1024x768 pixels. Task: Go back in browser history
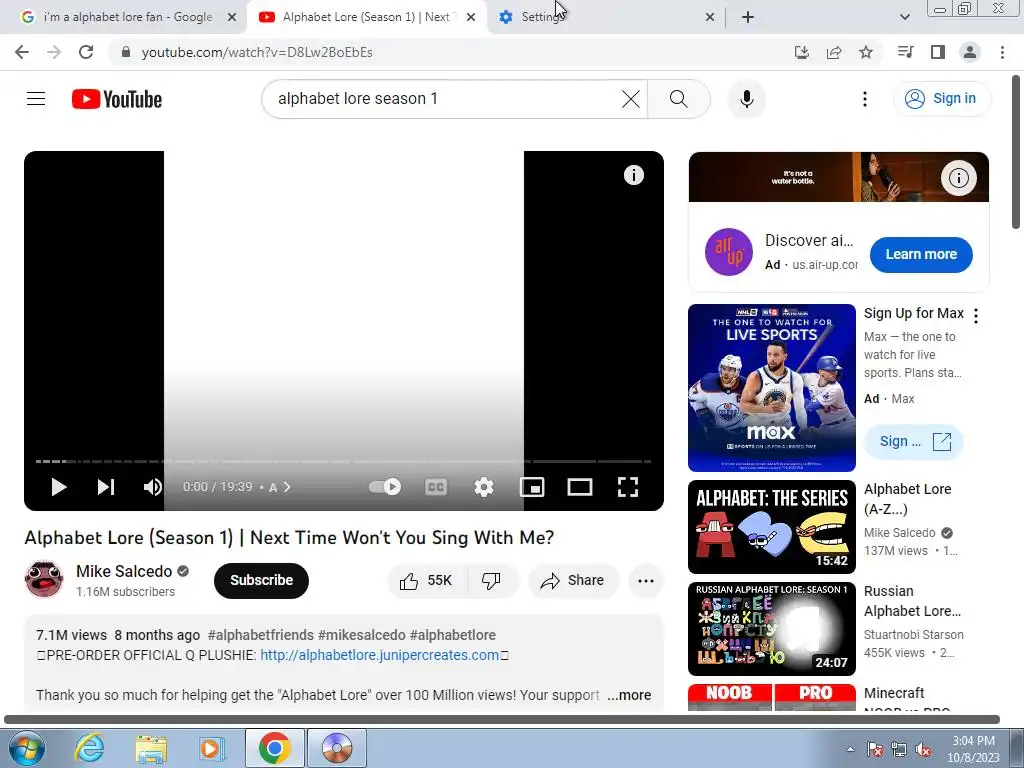[x=22, y=52]
